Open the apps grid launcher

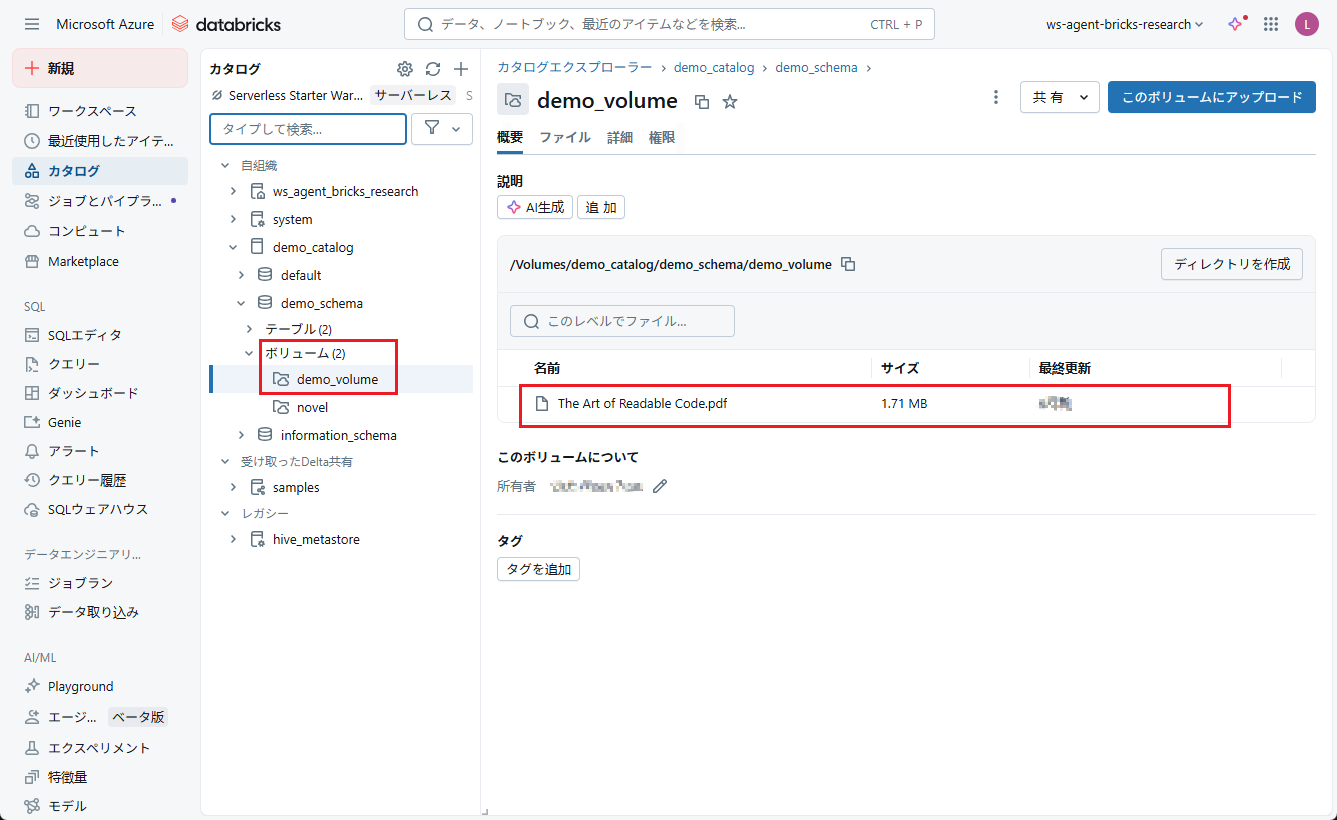click(x=1271, y=24)
